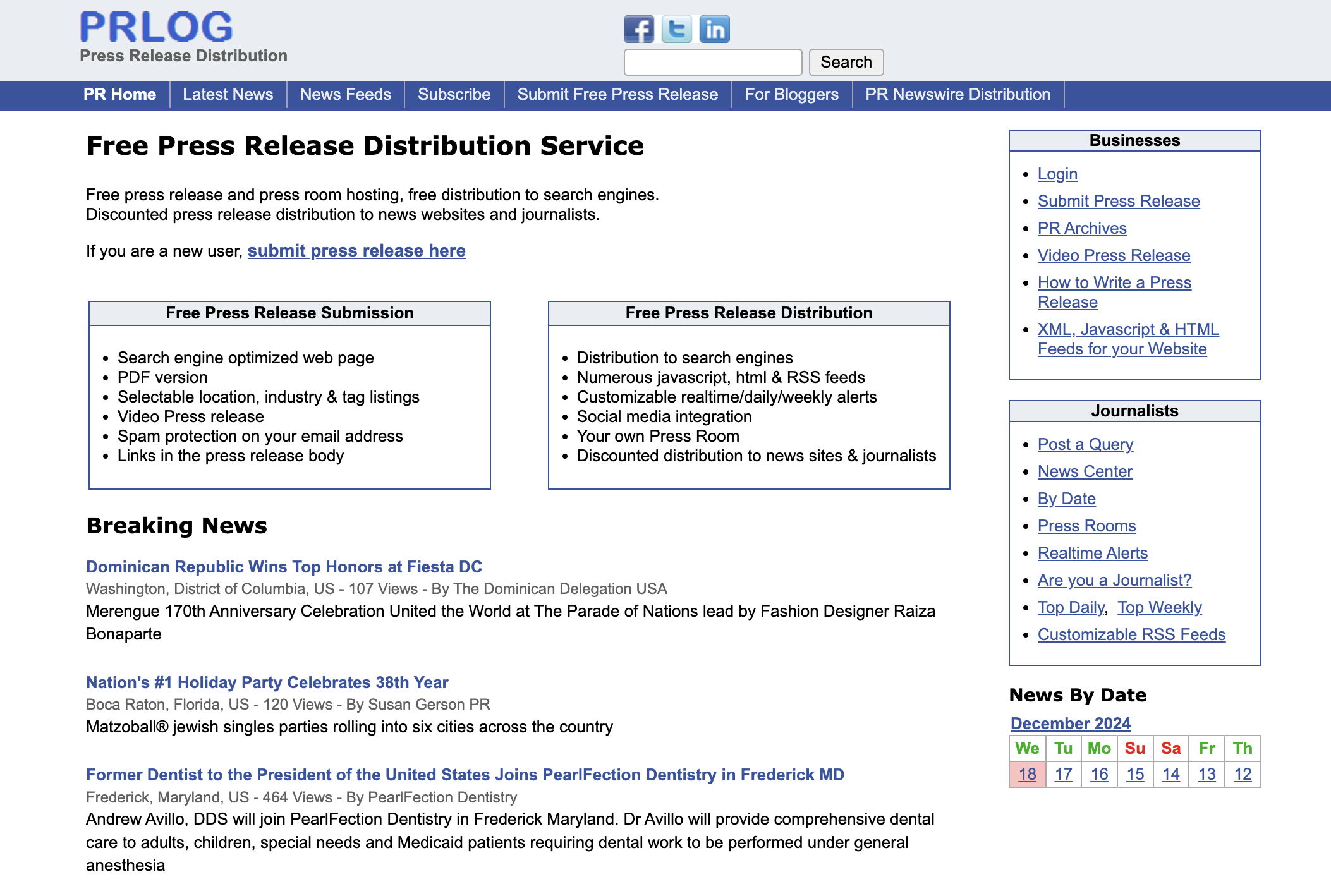This screenshot has height=896, width=1331.
Task: Click the 'Breaking News' heading
Action: click(x=177, y=526)
